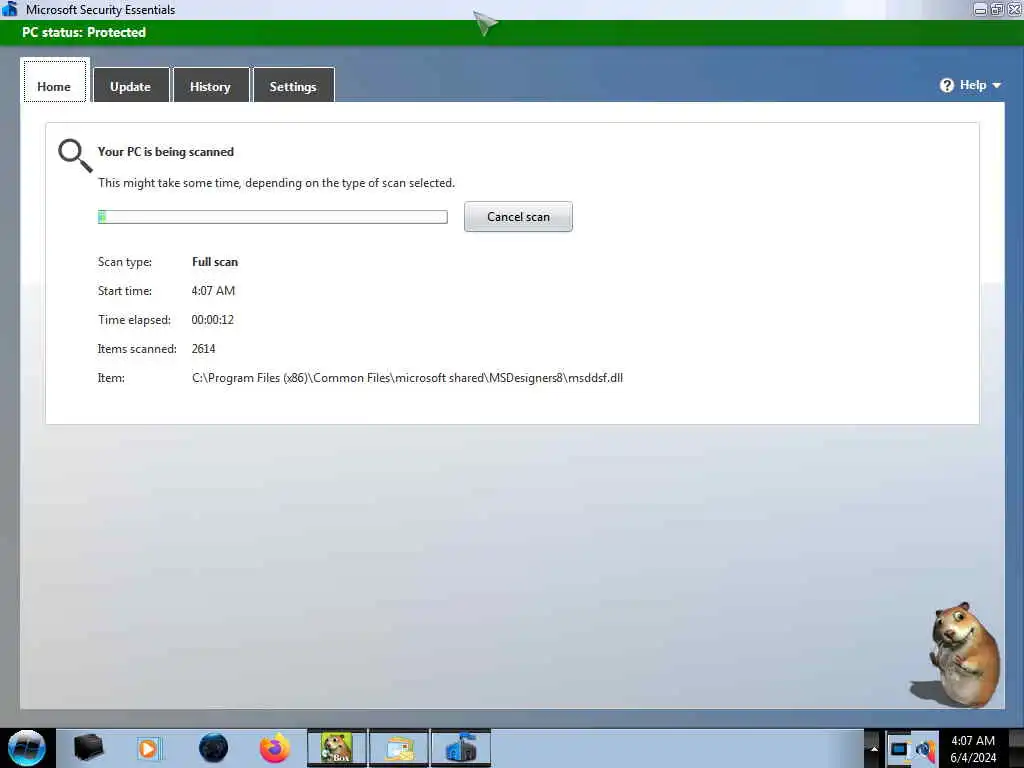This screenshot has height=768, width=1024.
Task: Open the Settings tab
Action: (293, 86)
